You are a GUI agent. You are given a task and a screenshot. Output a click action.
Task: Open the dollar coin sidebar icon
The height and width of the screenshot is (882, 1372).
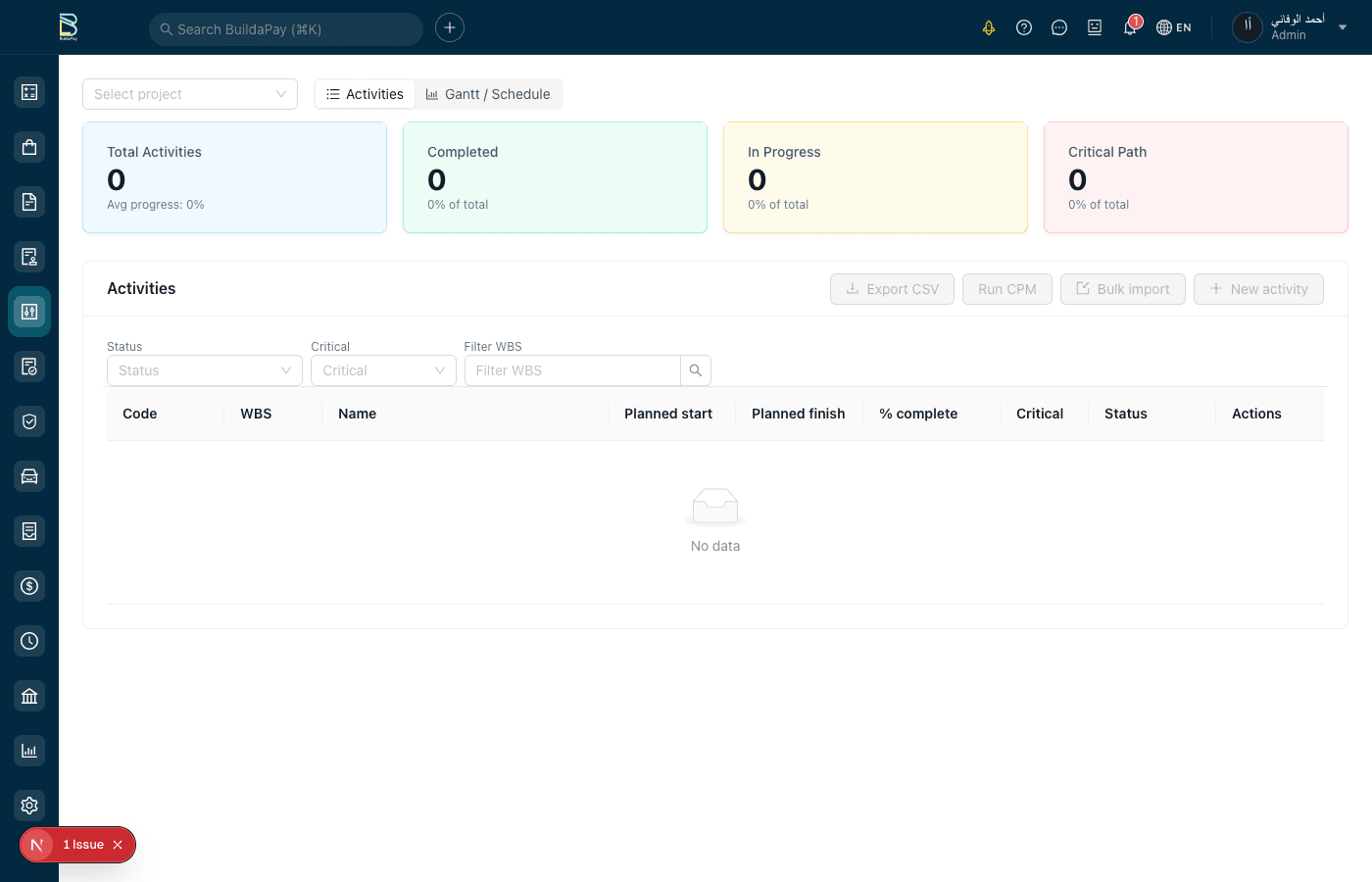tap(29, 586)
